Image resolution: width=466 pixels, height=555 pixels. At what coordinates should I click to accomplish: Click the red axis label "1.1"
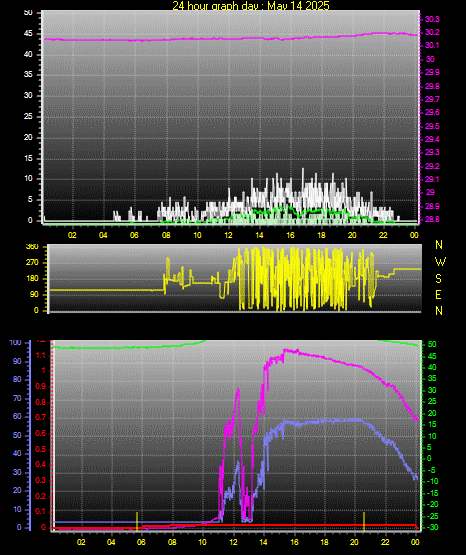(41, 355)
